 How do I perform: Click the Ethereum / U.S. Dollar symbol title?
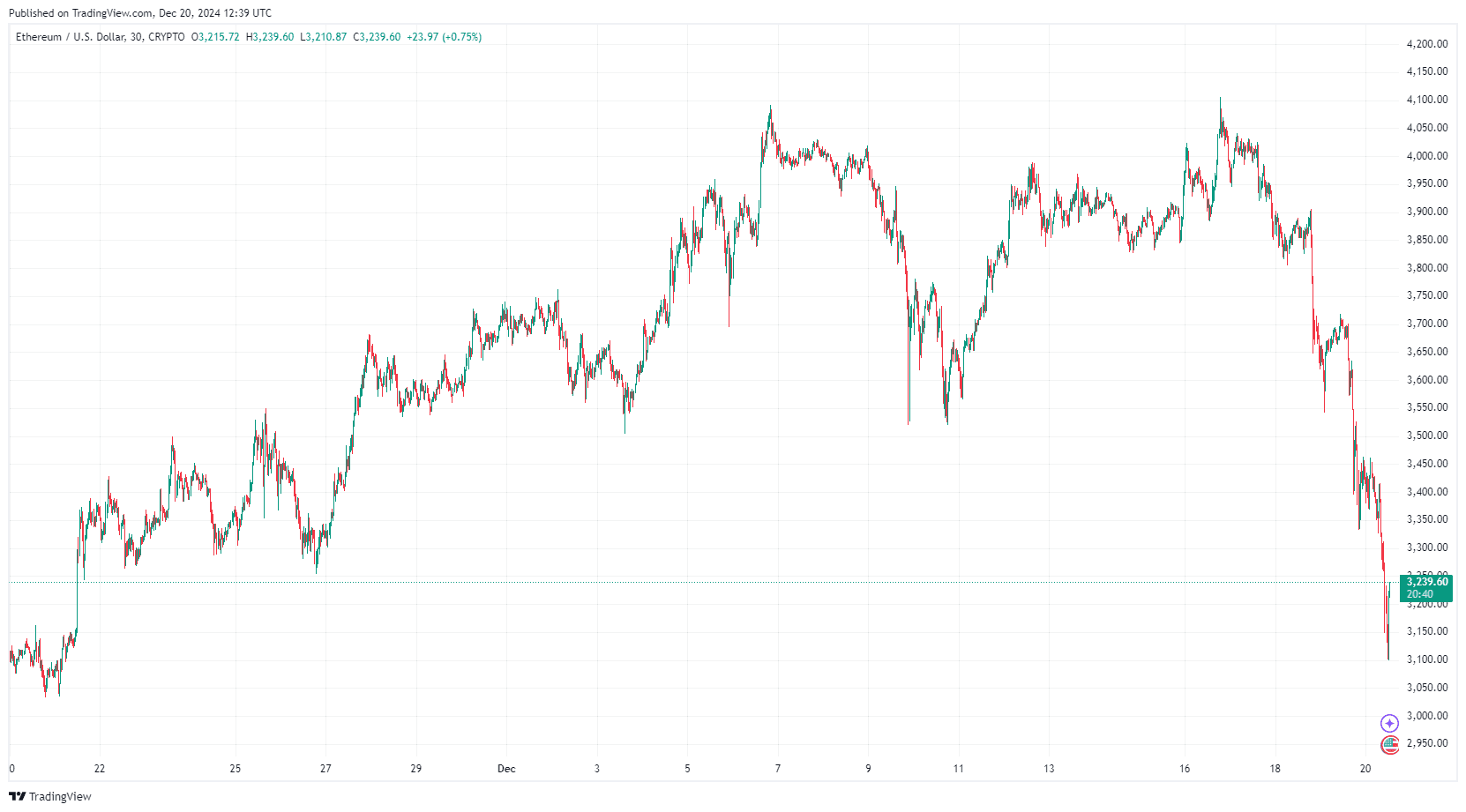point(101,37)
